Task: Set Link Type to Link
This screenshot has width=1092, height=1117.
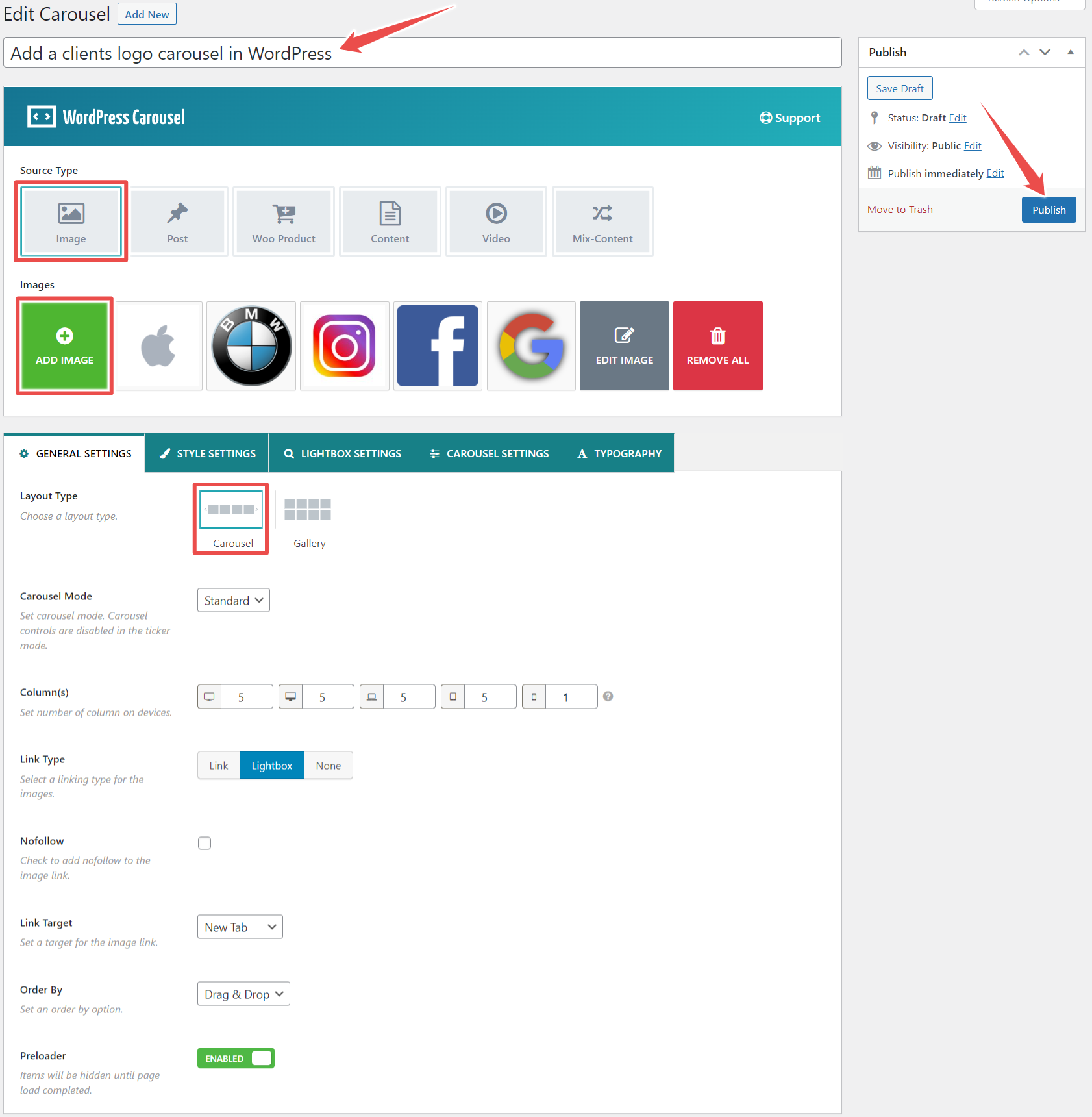Action: point(219,766)
